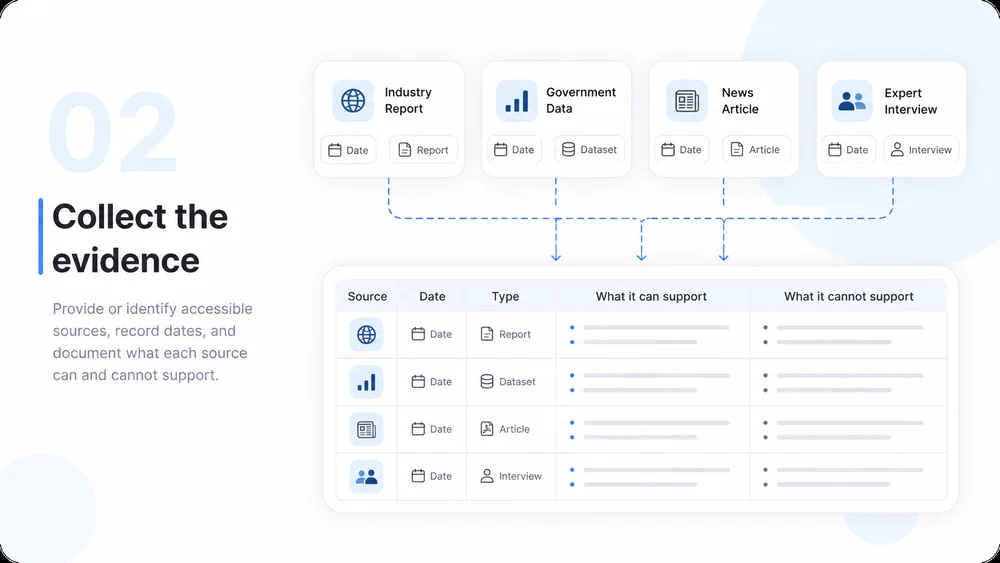Click the bar chart icon on Government Data card

point(517,101)
